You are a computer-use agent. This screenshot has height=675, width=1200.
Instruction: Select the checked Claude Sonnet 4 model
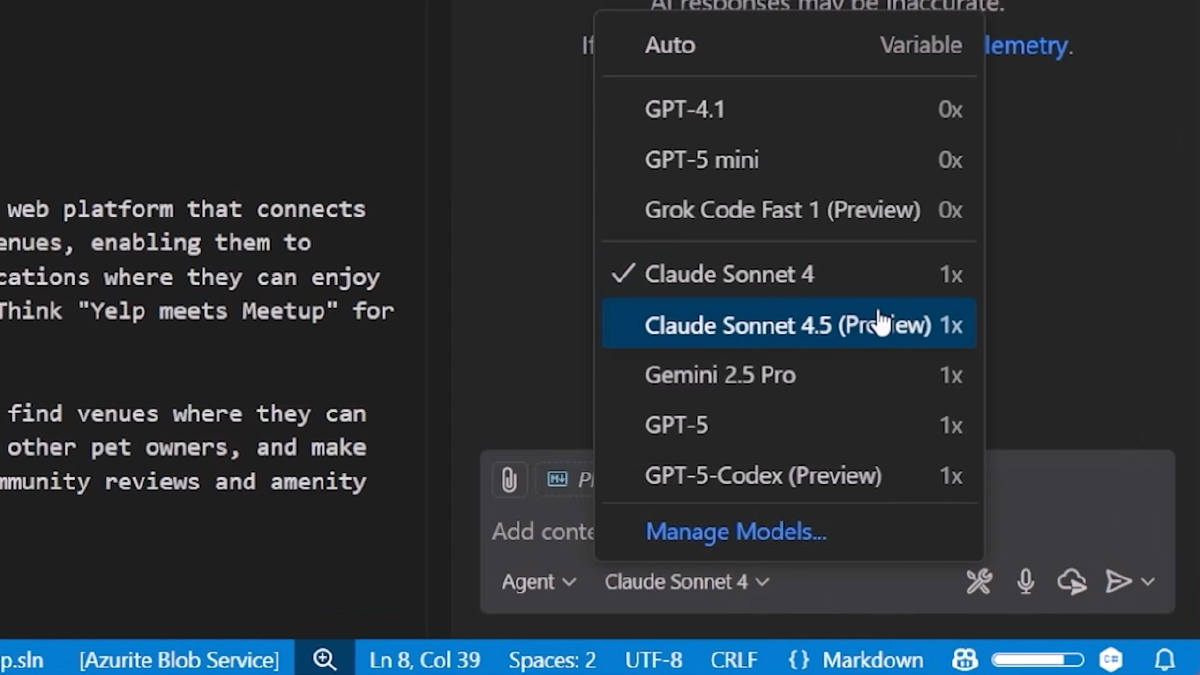[x=729, y=274]
